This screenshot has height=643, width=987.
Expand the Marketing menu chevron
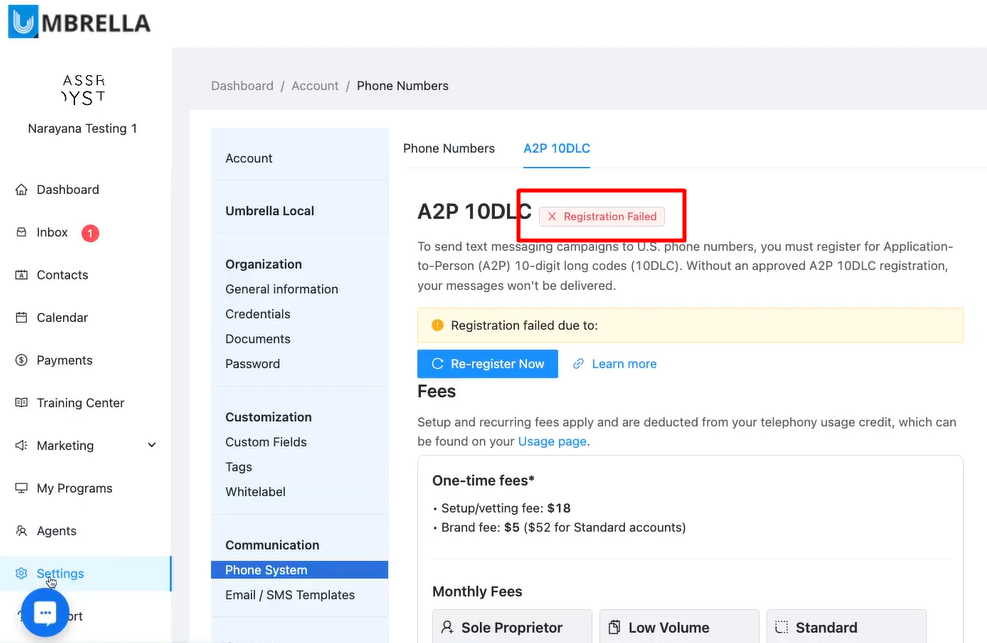tap(152, 446)
